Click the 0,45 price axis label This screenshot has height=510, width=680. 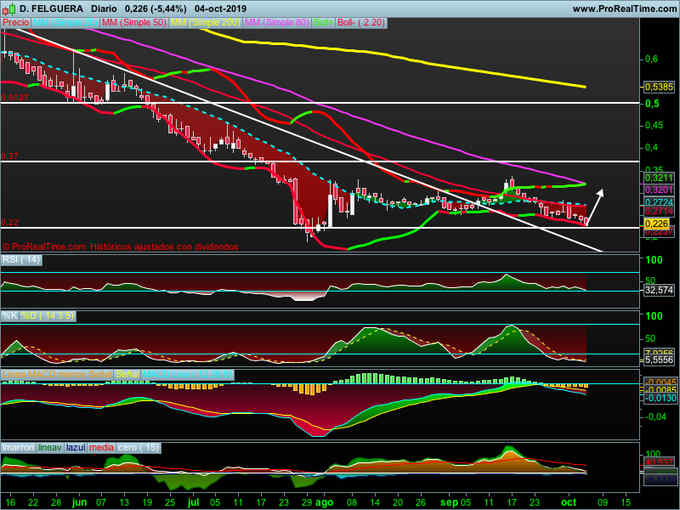(654, 125)
